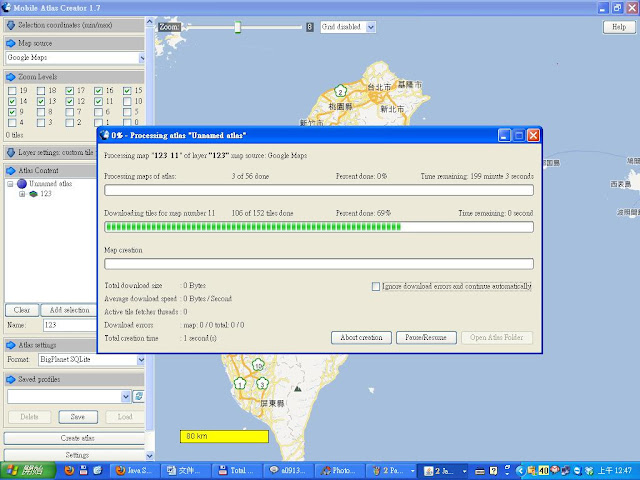Open the BigPlanet SQLite format dropdown
This screenshot has width=640, height=480.
tap(141, 360)
